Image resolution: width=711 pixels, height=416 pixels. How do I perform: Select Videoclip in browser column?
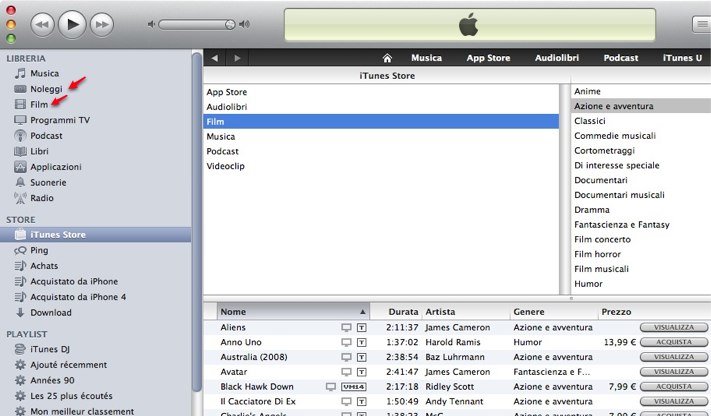[x=381, y=166]
